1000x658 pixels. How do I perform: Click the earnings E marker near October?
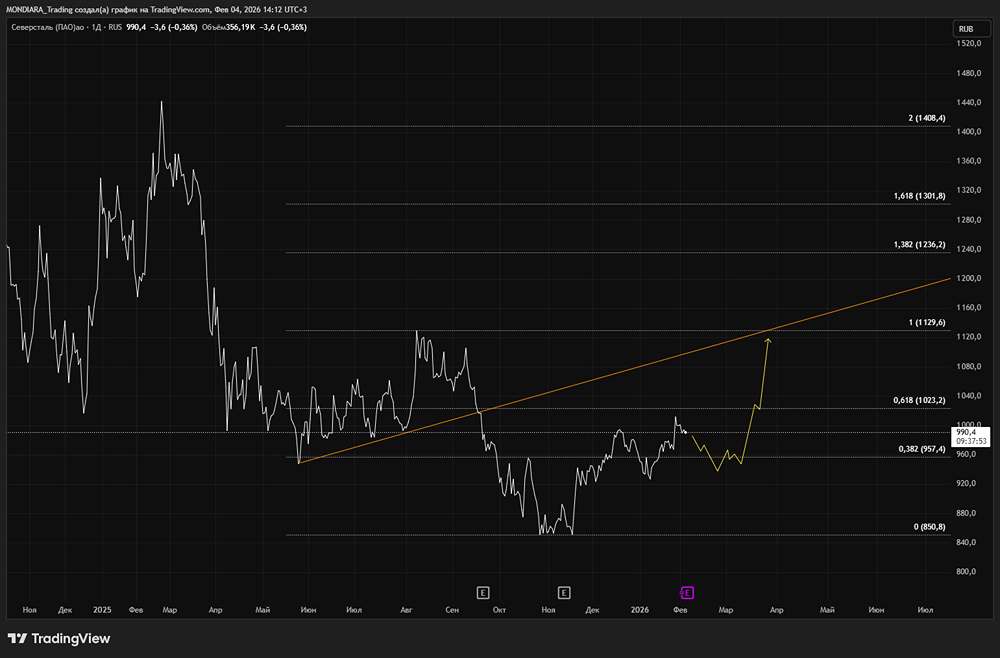click(483, 592)
